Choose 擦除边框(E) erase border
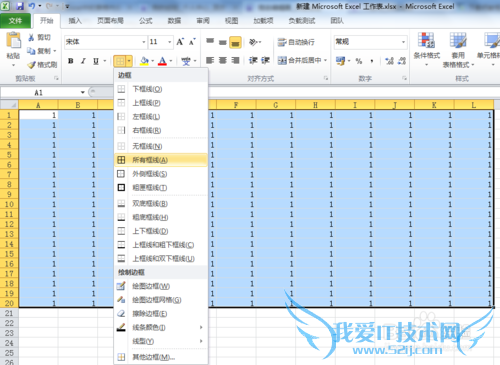This screenshot has width=500, height=365. (161, 314)
